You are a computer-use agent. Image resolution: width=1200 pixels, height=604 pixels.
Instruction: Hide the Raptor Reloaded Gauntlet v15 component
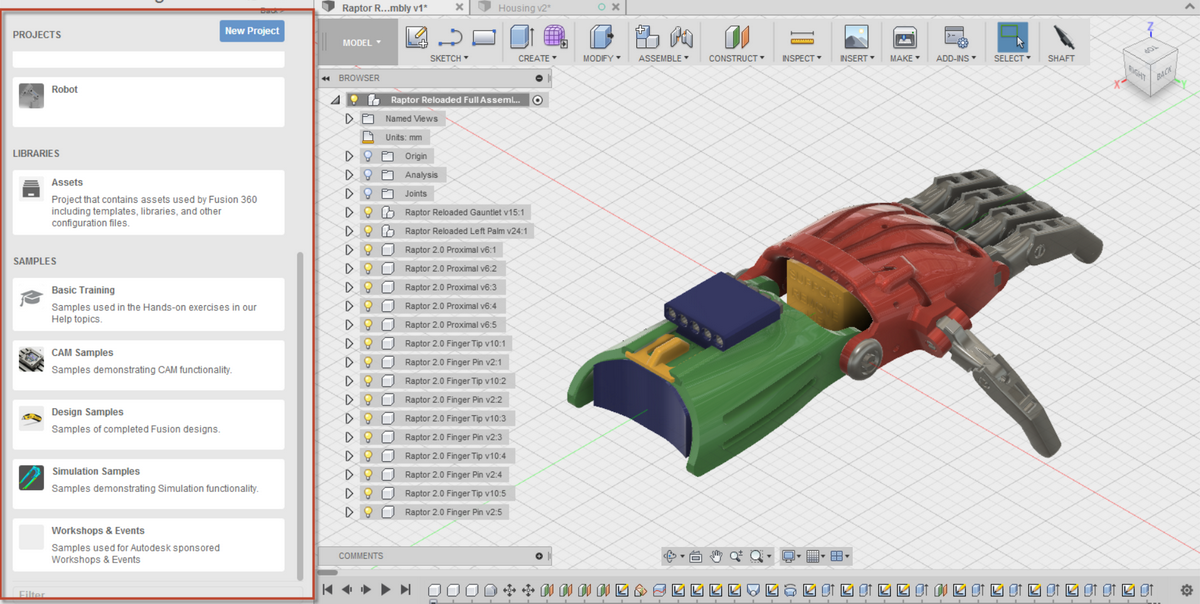368,212
